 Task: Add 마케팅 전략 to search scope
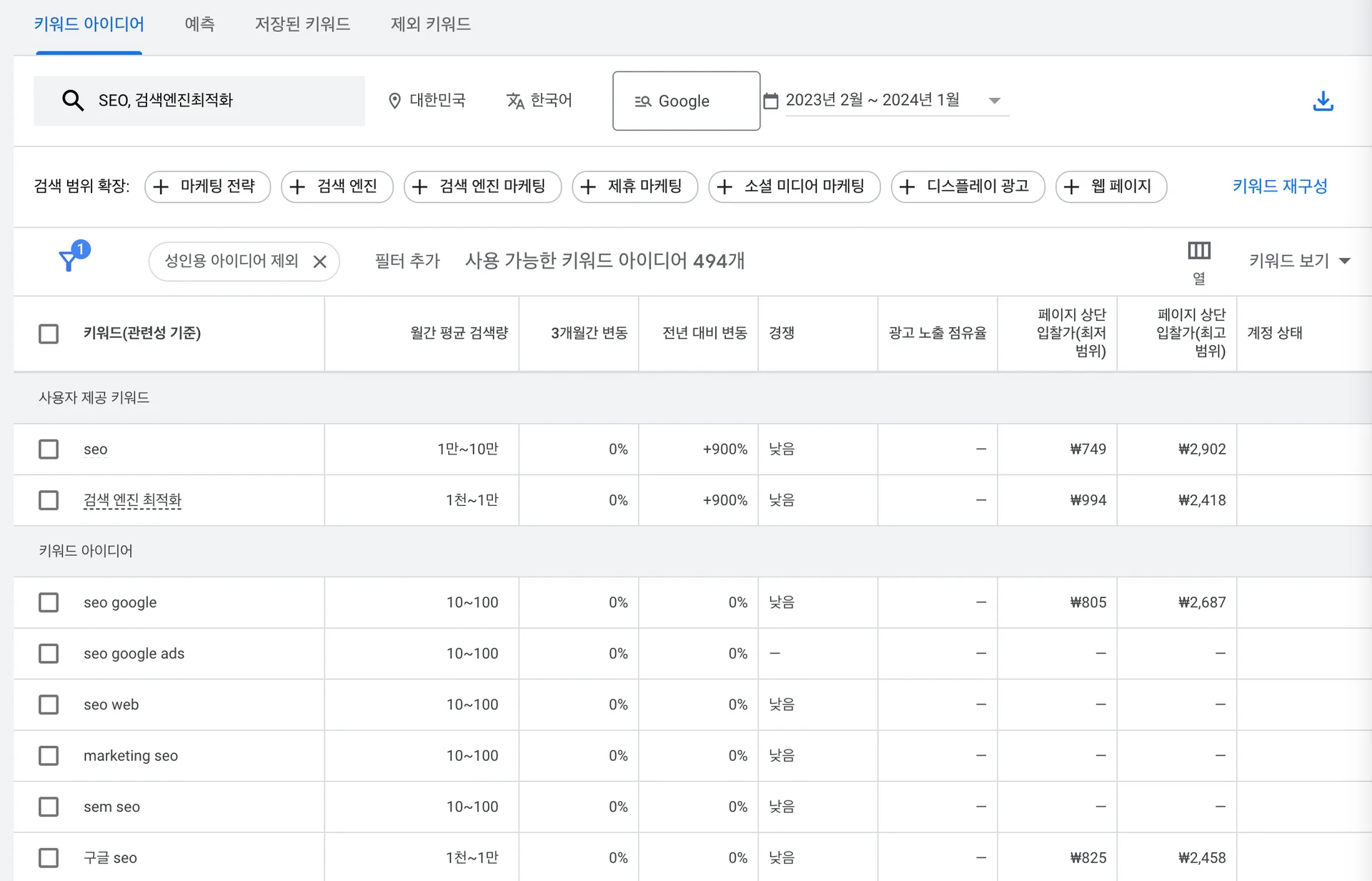[207, 186]
